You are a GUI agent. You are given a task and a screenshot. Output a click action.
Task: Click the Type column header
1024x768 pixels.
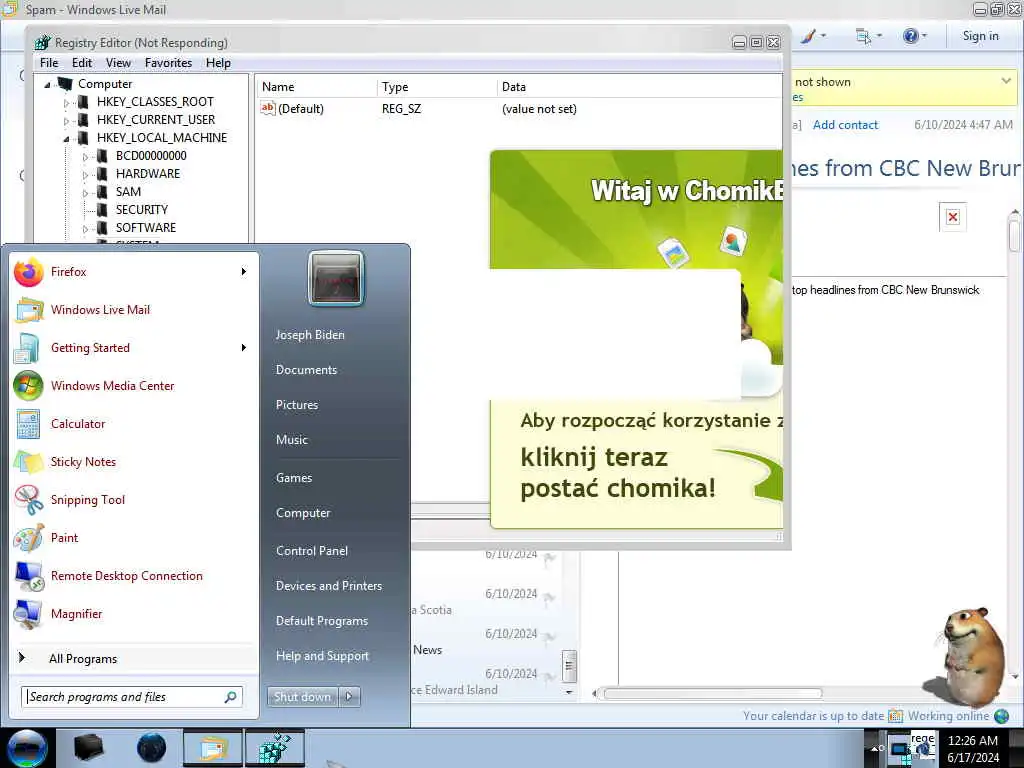[x=438, y=87]
